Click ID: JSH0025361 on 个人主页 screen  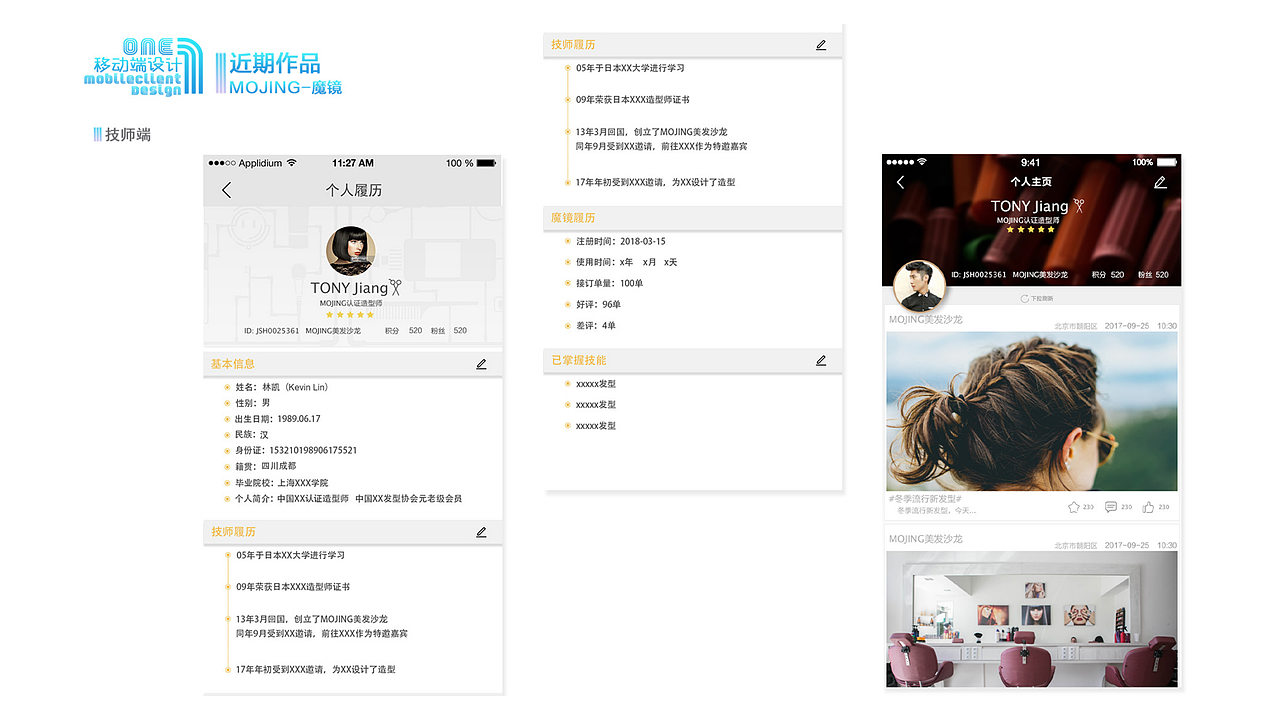pos(979,274)
